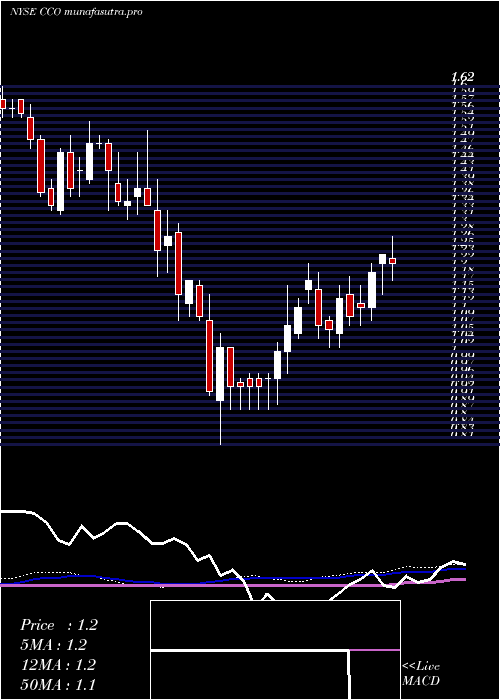Click the 'Price : 1.2' readout
The image size is (500, 700).
click(59, 625)
